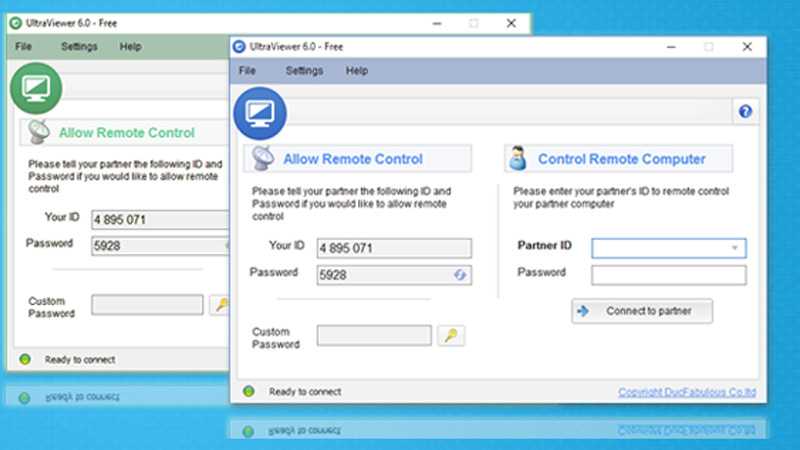
Task: Expand the Partner ID dropdown arrow
Action: point(735,248)
